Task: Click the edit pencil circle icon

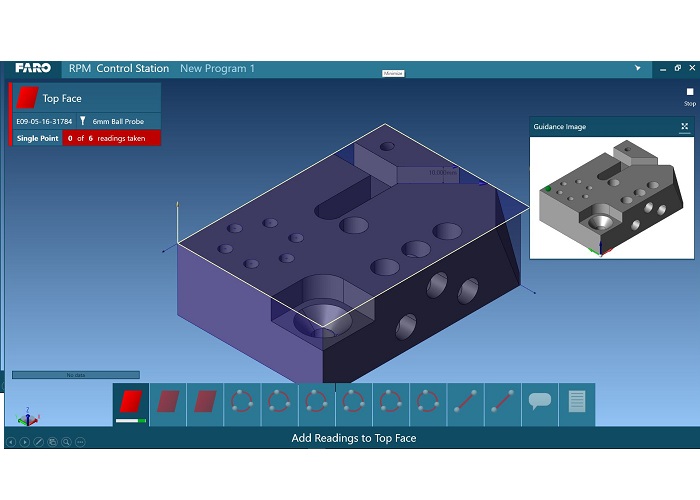Action: (39, 442)
